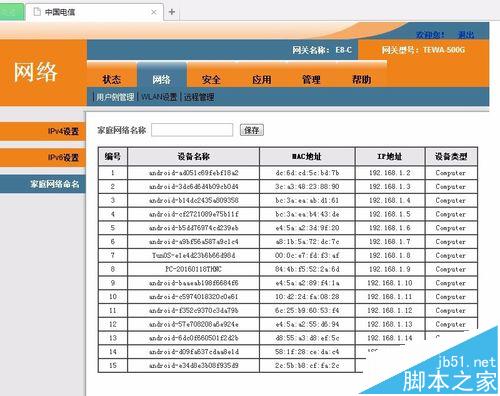This screenshot has width=500, height=396.
Task: Select device name android-f352c9370c3da79b
Action: [x=194, y=310]
